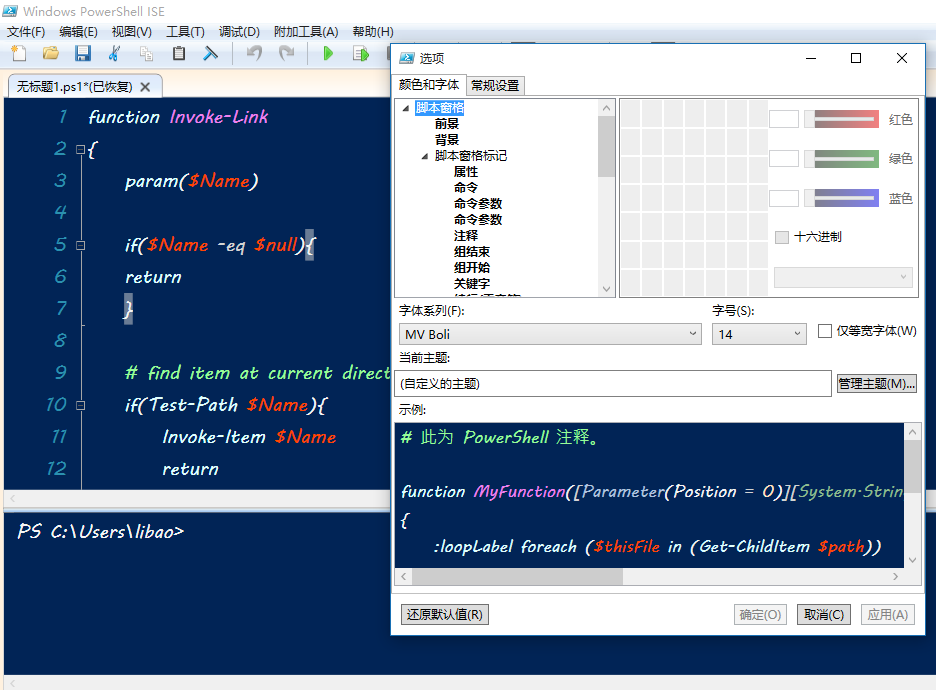The height and width of the screenshot is (690, 936).
Task: Collapse the 脚本窗格标记 tree node
Action: click(424, 156)
